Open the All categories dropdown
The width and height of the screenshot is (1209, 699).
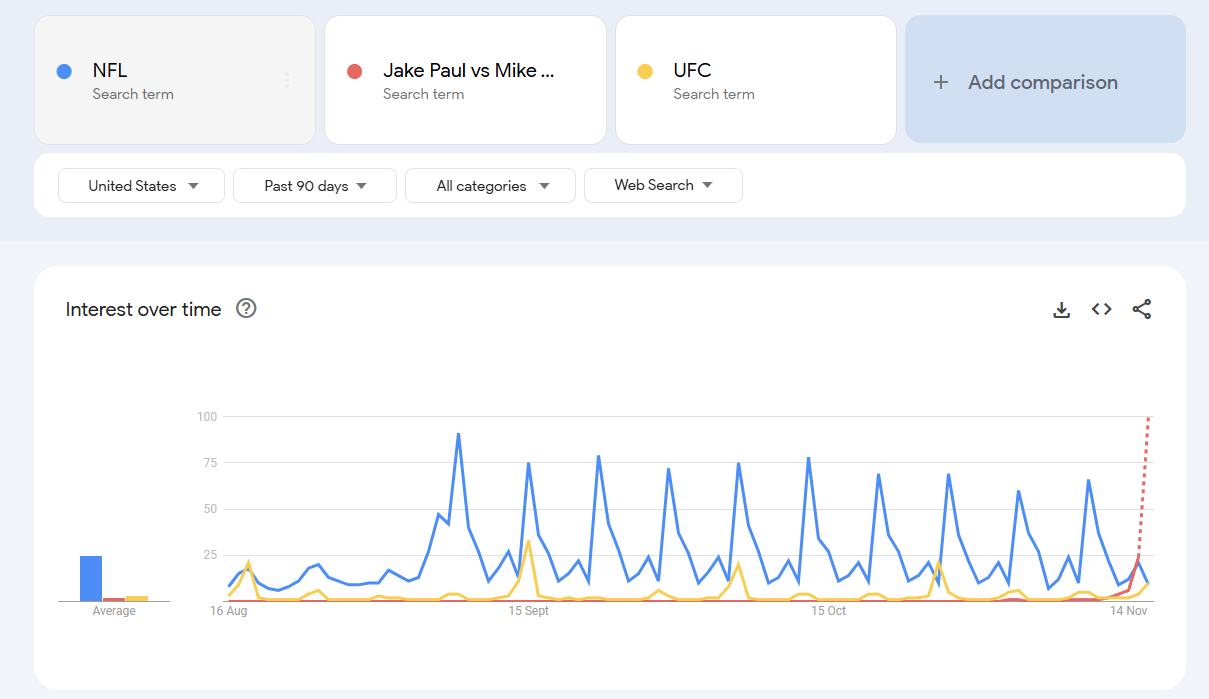(490, 185)
